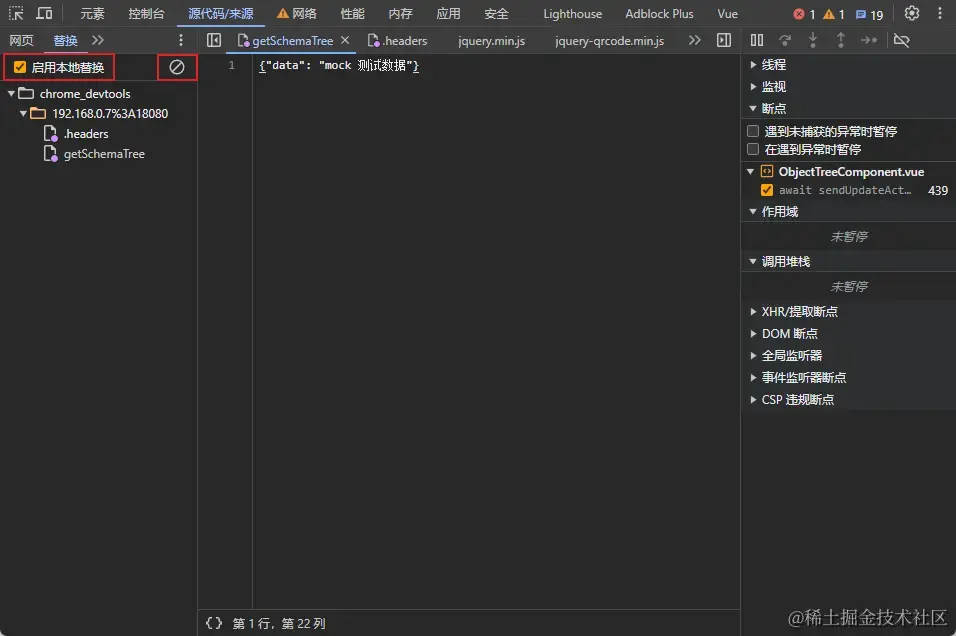This screenshot has width=956, height=636.
Task: Collapse ObjectTreeComponent.vue breakpoint group
Action: click(751, 171)
